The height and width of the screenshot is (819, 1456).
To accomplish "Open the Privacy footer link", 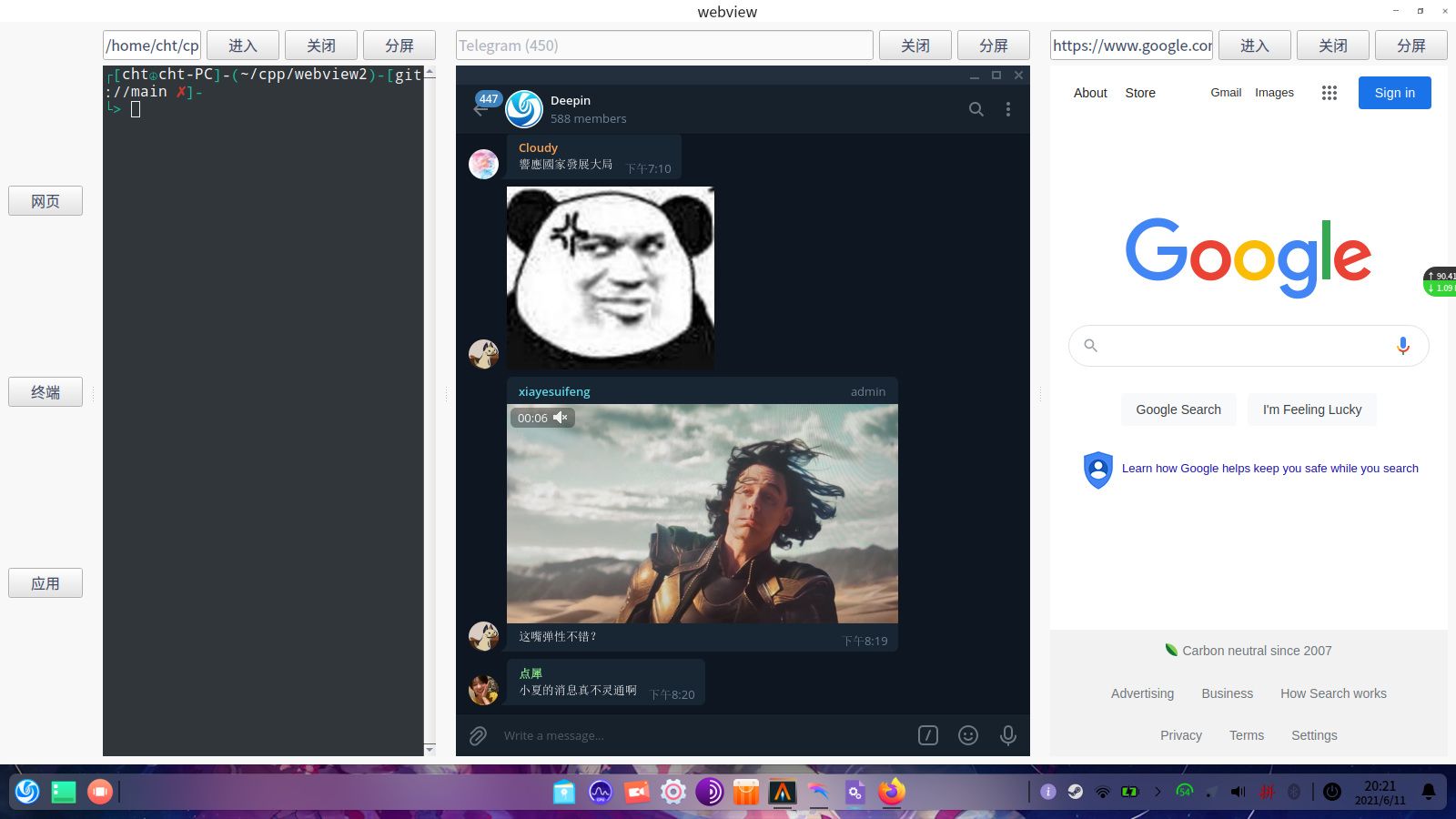I will pos(1181,735).
